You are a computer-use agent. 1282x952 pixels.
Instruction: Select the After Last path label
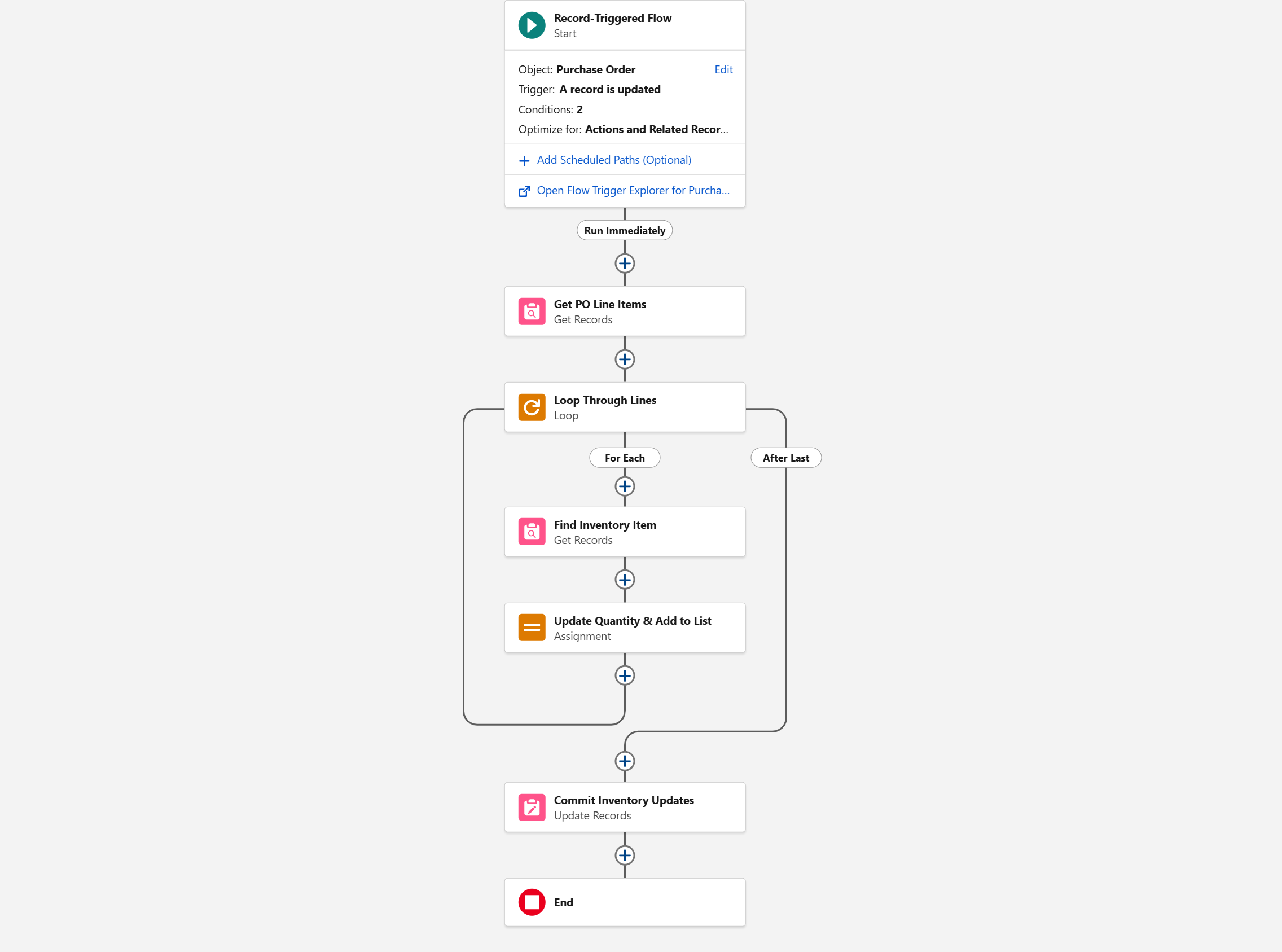tap(785, 458)
